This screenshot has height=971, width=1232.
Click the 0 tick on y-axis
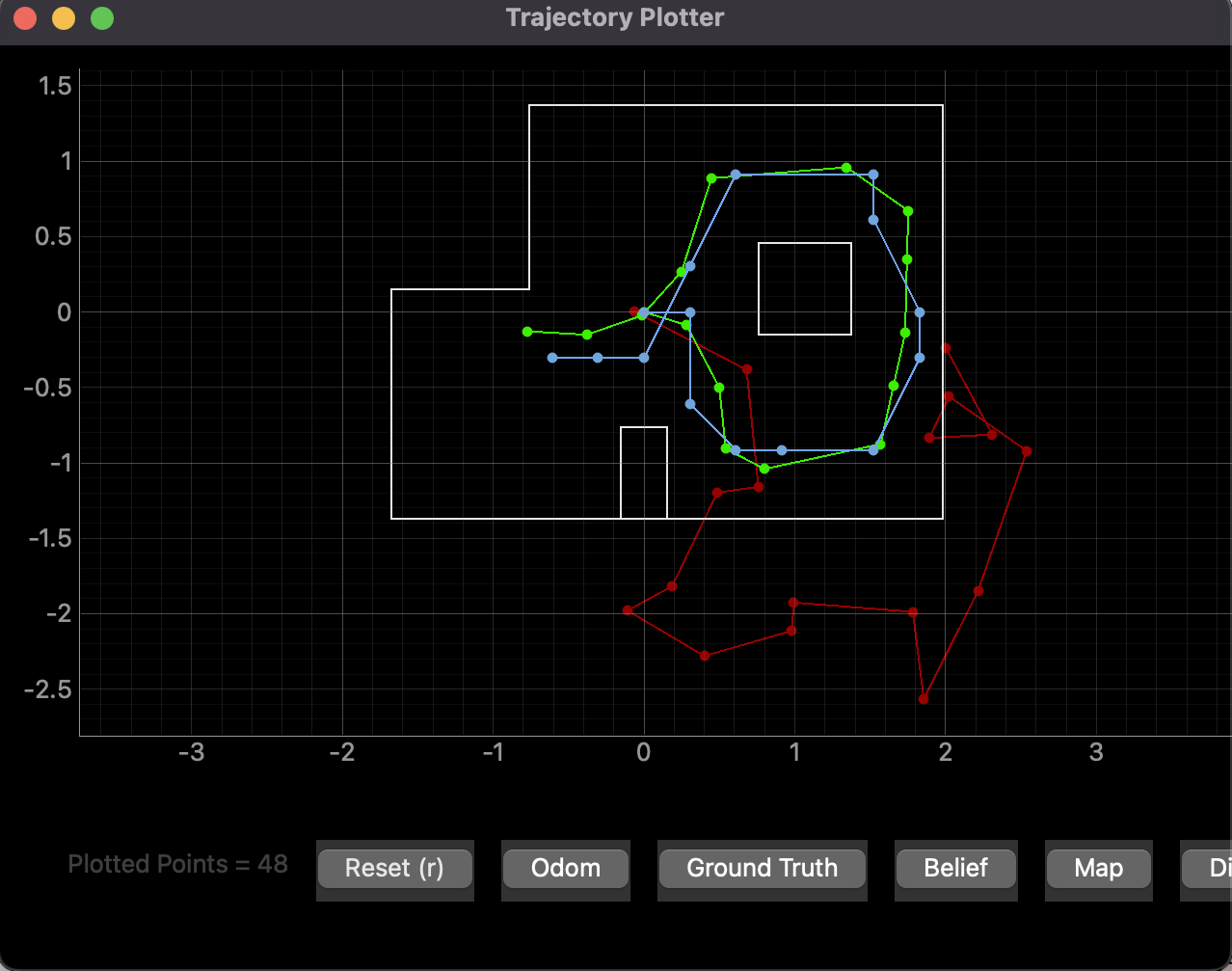coord(65,312)
